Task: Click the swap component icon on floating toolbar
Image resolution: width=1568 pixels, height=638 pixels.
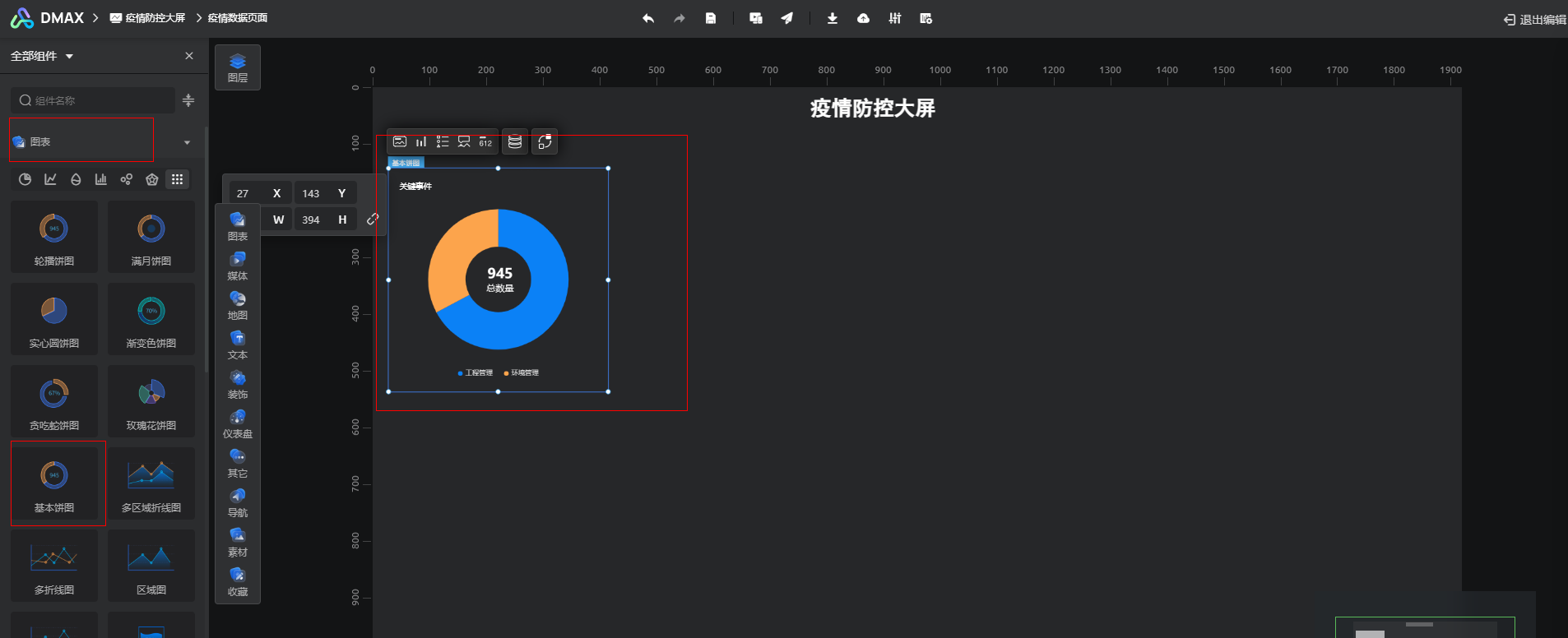Action: [545, 141]
